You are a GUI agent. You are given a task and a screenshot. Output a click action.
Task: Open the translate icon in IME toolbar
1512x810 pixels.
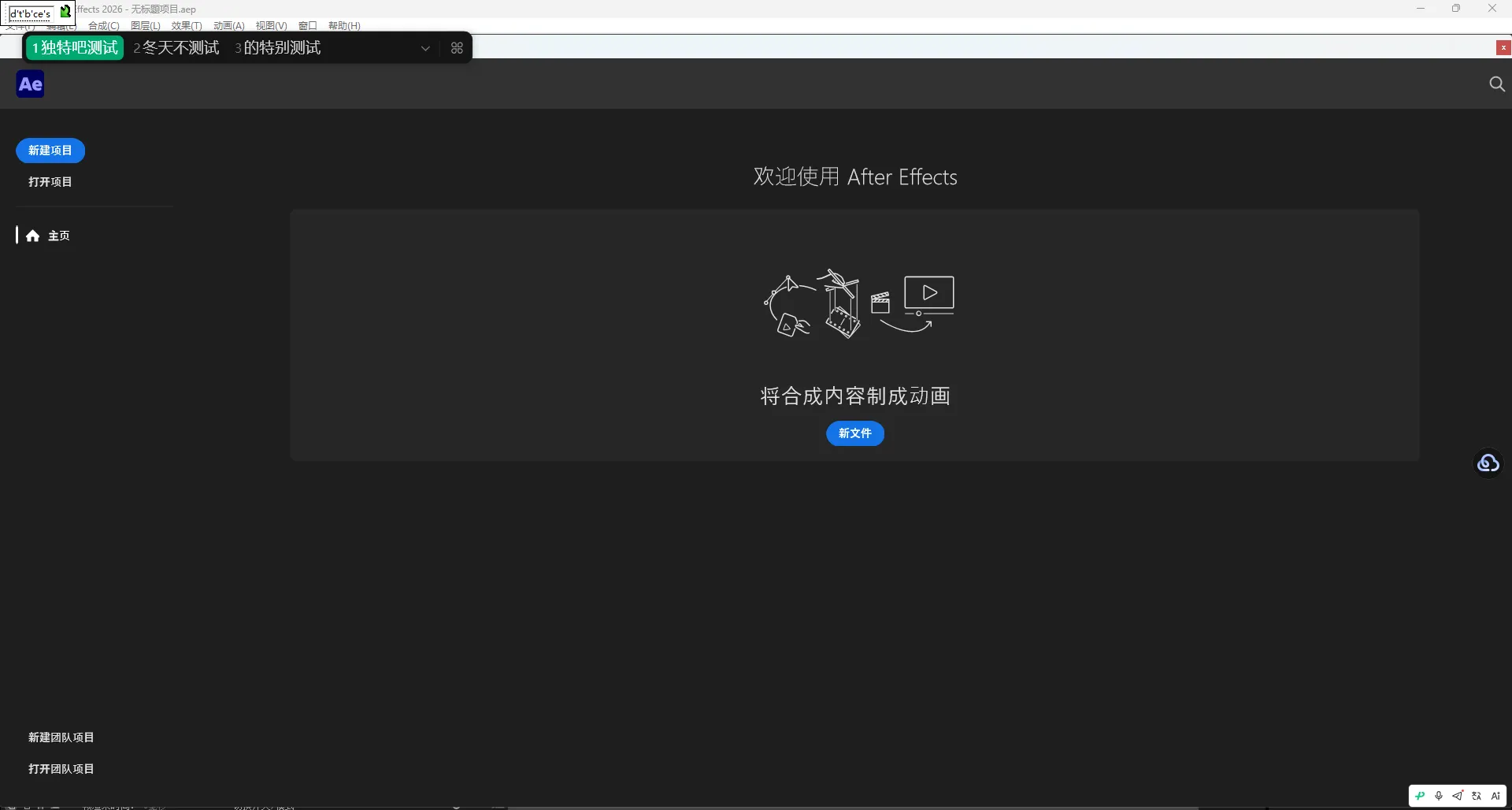tap(1477, 796)
